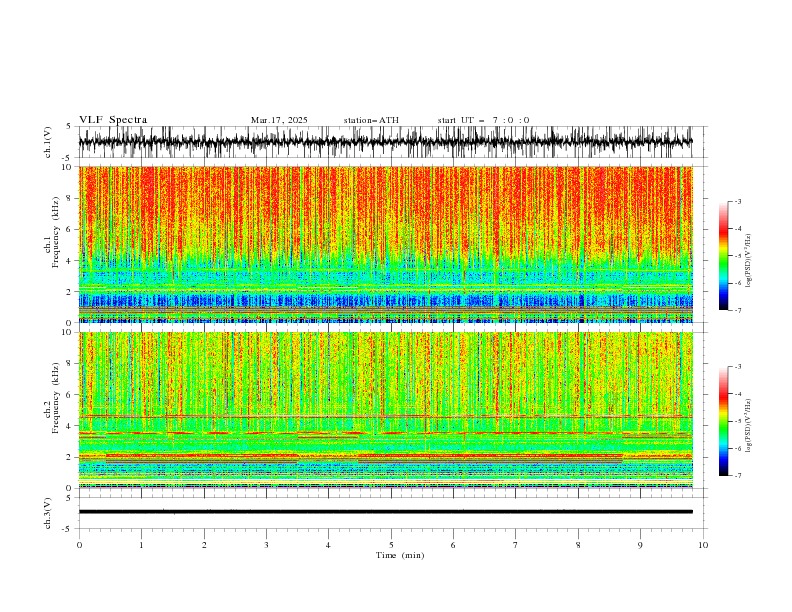Click the 'VLF Spectra' title text
The height and width of the screenshot is (612, 792).
coord(113,120)
